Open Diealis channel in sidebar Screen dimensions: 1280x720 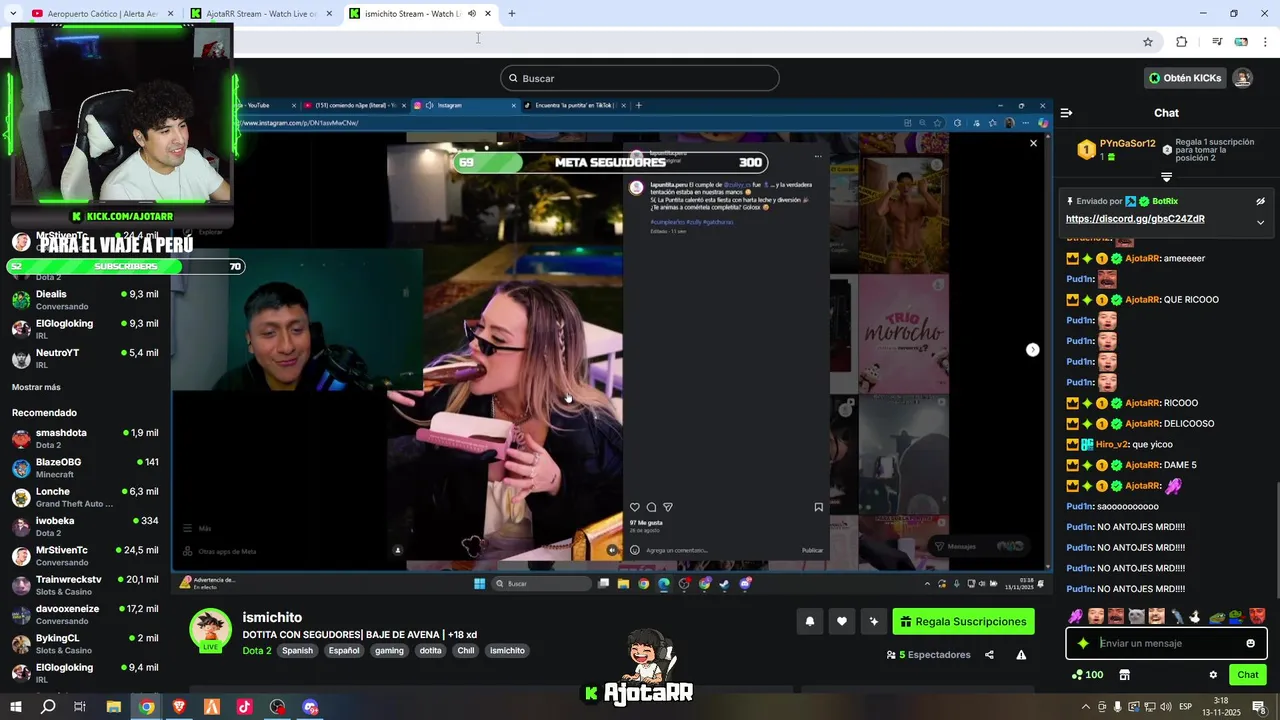(85, 300)
